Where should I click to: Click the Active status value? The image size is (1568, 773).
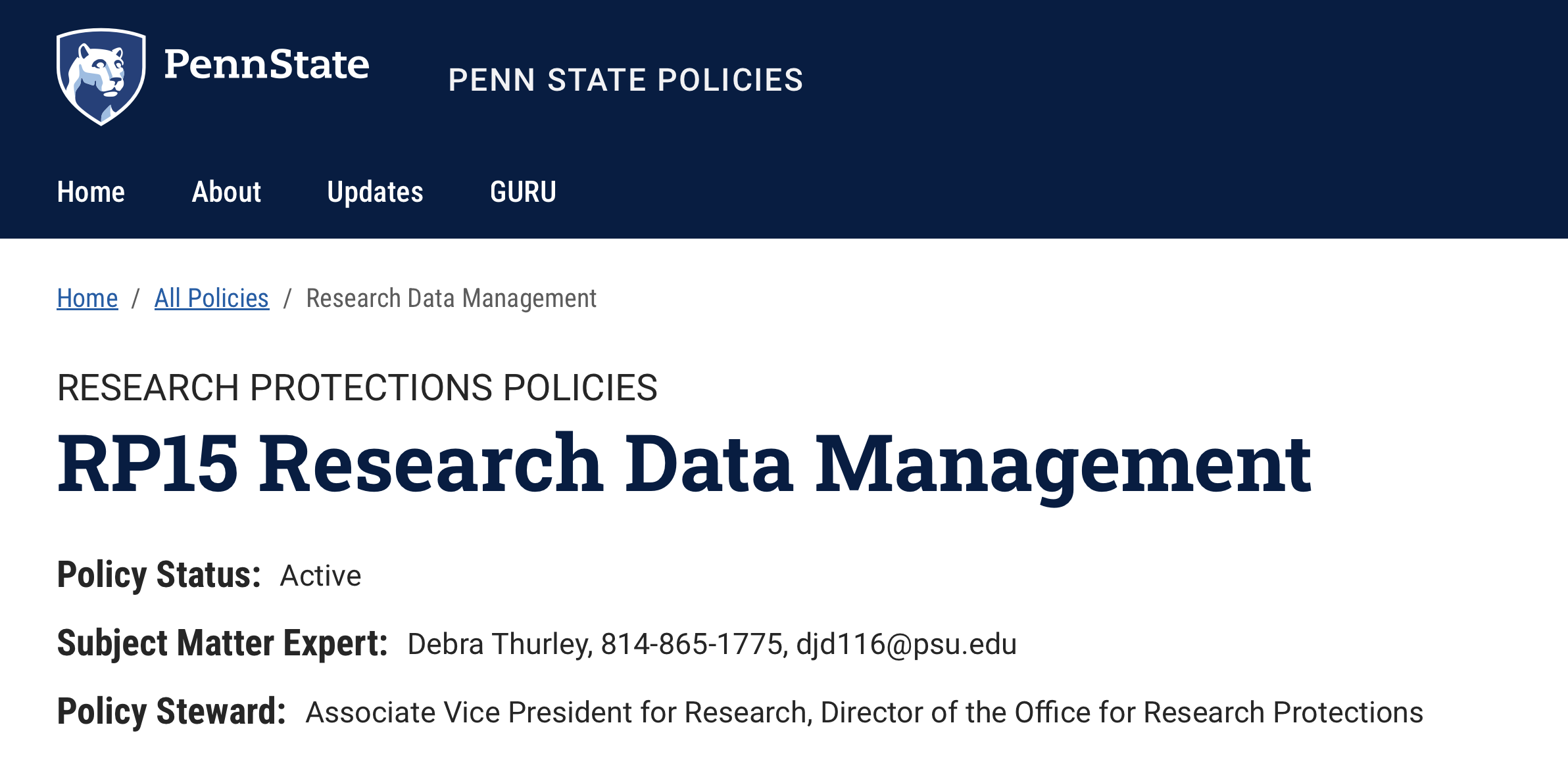320,576
